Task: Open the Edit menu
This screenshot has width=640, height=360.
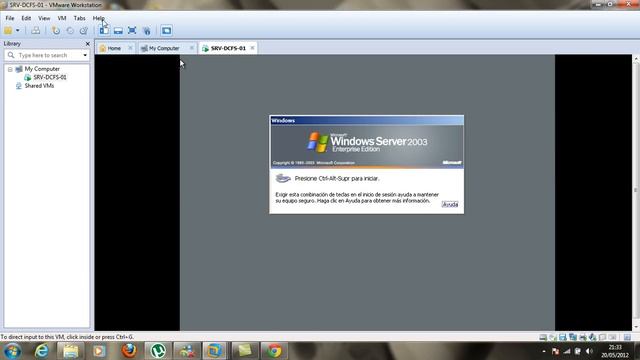Action: point(26,18)
